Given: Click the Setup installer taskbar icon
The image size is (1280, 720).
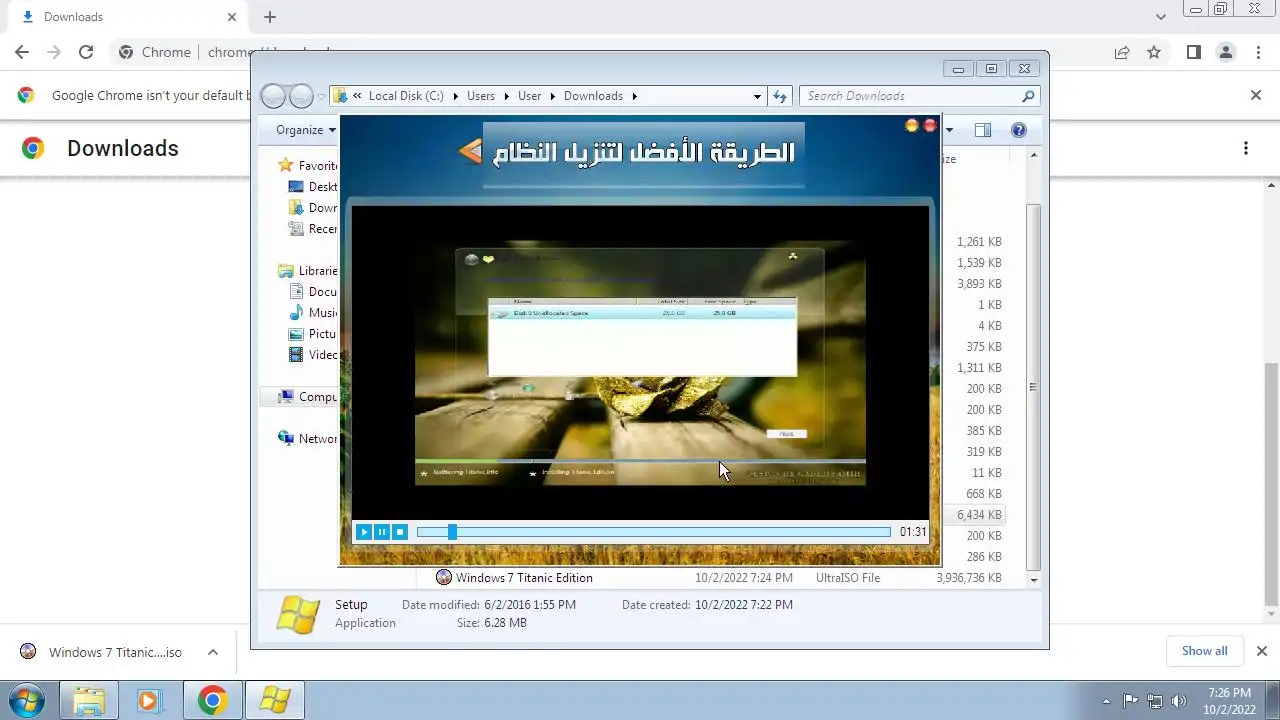Looking at the screenshot, I should (x=274, y=700).
